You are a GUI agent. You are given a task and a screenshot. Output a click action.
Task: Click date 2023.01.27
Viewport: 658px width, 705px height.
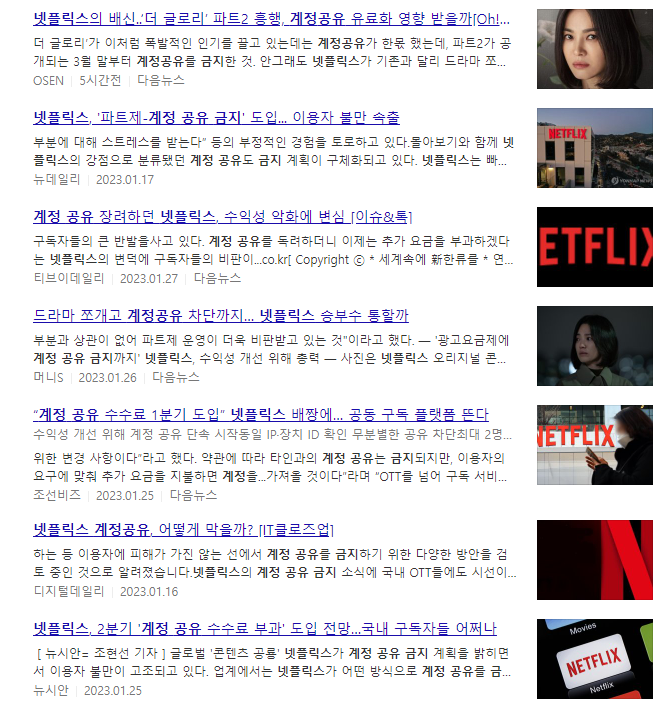149,279
